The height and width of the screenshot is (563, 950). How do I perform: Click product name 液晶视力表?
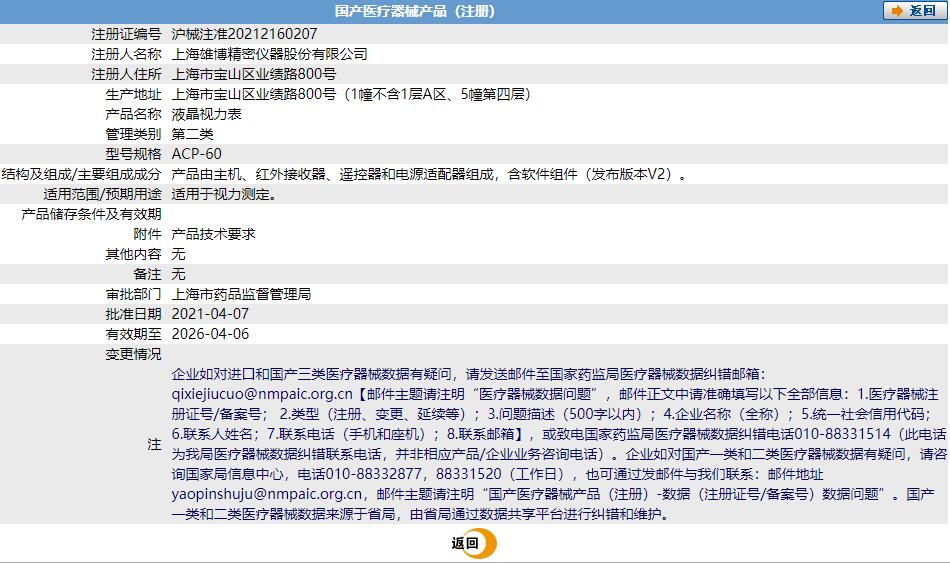coord(207,114)
